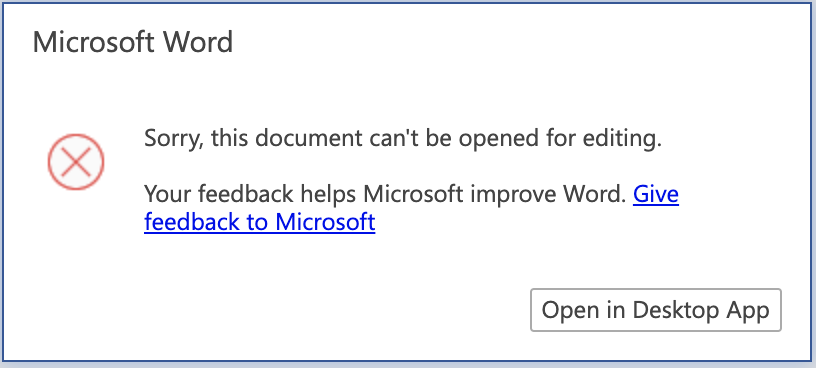
Task: Click the Microsoft Word dialog title
Action: 133,42
